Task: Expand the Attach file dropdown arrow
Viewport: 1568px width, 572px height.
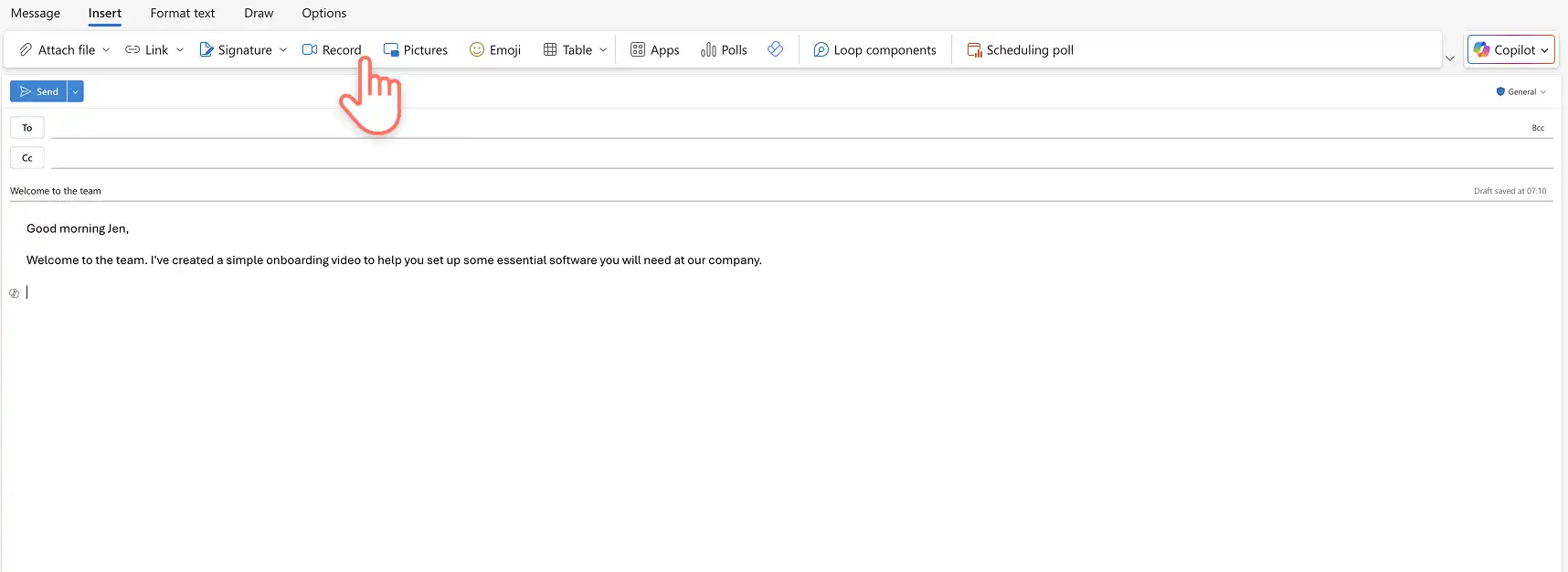Action: [x=106, y=50]
